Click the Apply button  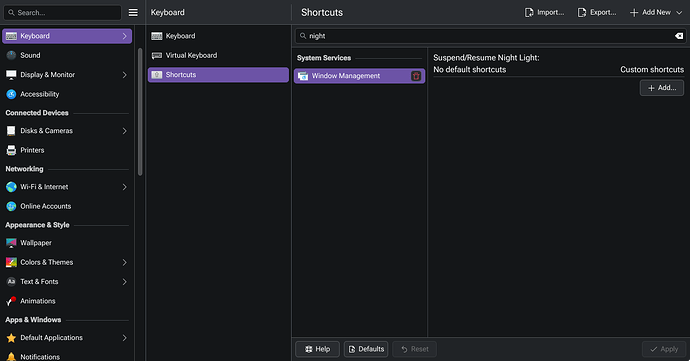(x=664, y=349)
